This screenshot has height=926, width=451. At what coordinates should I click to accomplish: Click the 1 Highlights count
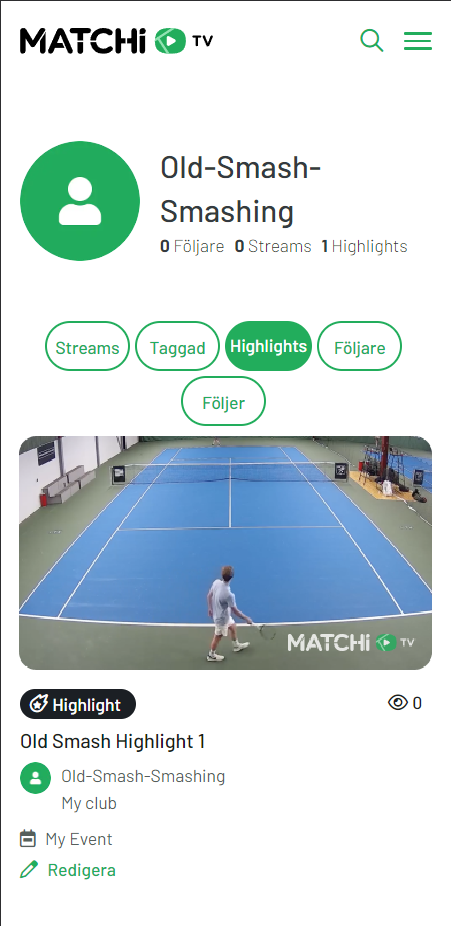coord(364,246)
